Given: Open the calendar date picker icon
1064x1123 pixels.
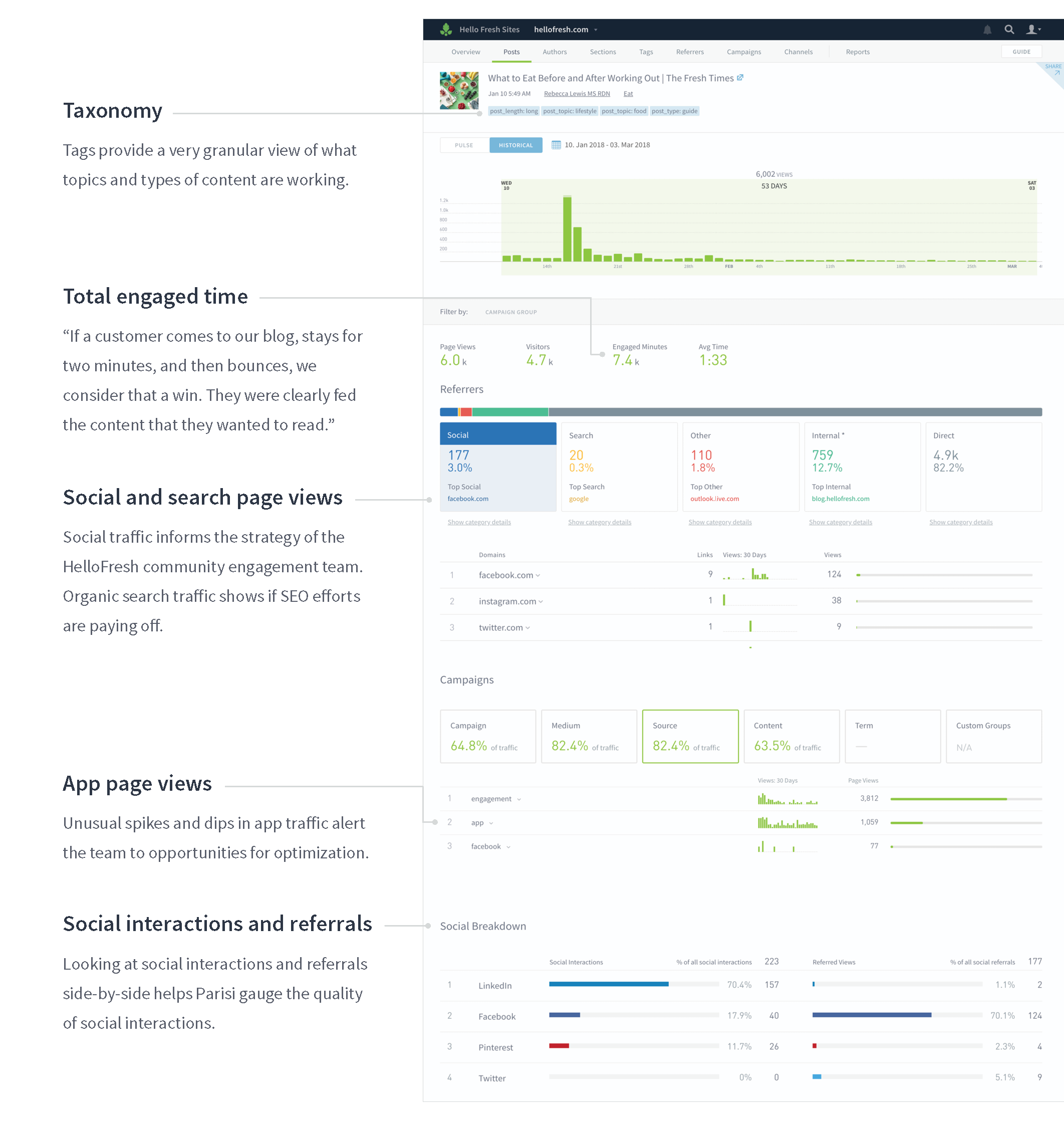Looking at the screenshot, I should coord(557,145).
